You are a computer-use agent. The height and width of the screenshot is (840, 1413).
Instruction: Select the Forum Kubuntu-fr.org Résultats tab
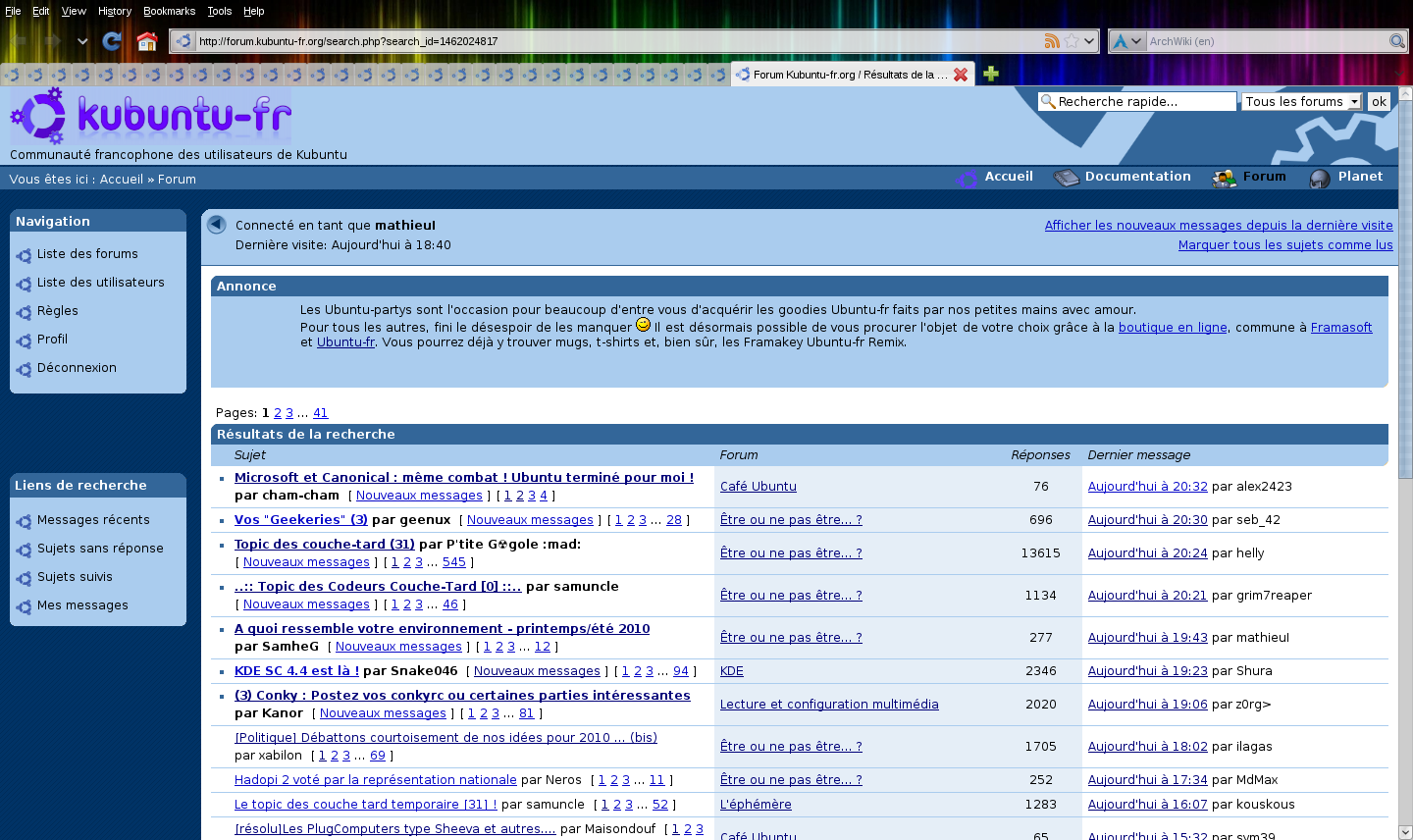(x=852, y=75)
